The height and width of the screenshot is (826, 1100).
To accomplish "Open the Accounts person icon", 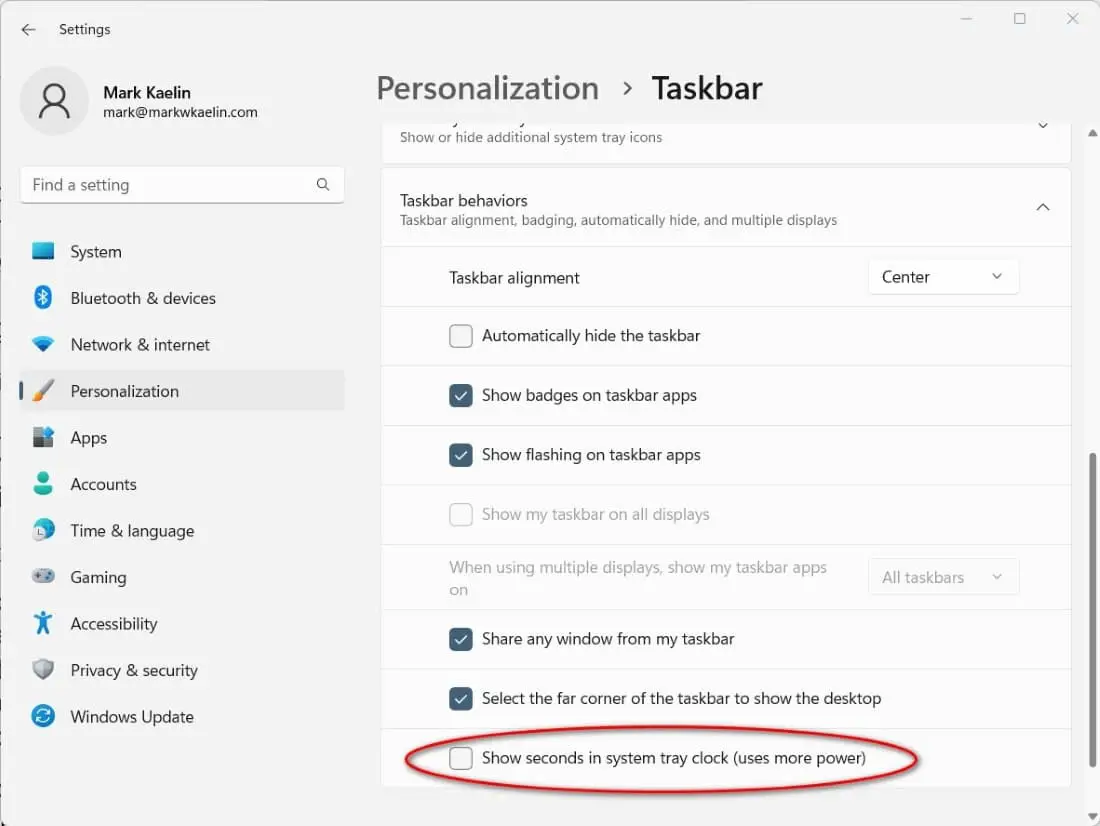I will (43, 484).
